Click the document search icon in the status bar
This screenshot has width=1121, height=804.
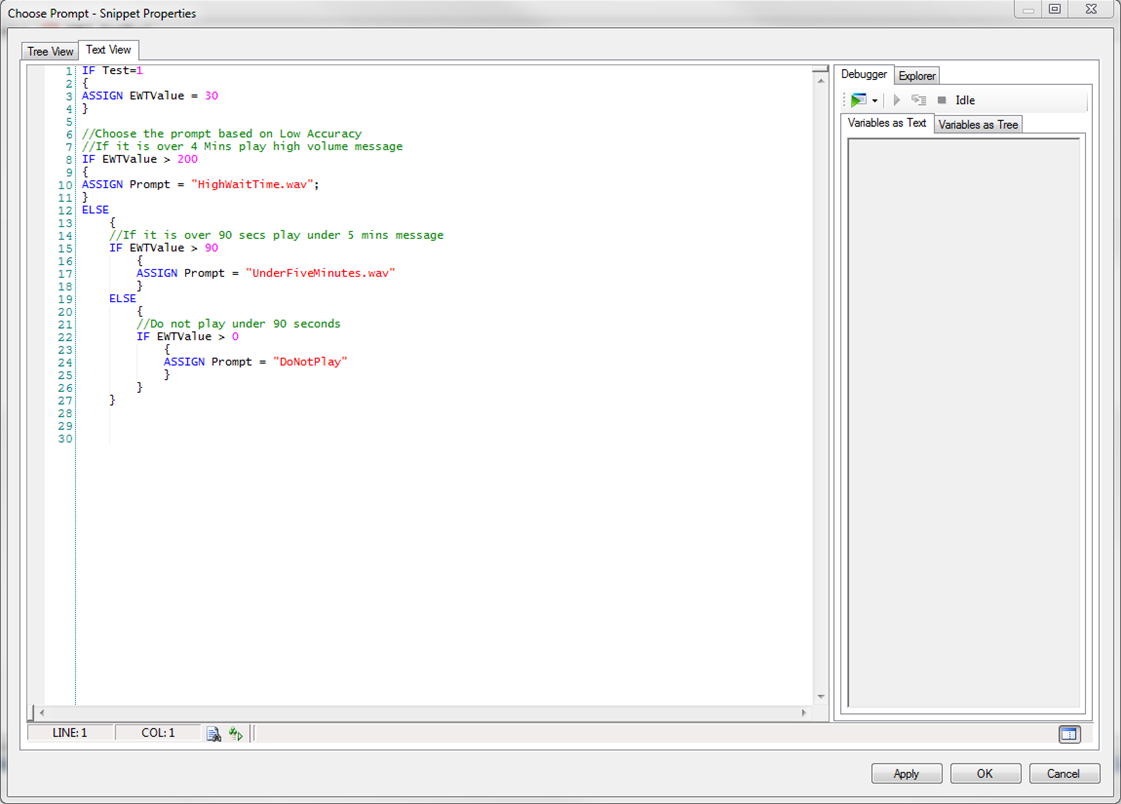point(214,734)
